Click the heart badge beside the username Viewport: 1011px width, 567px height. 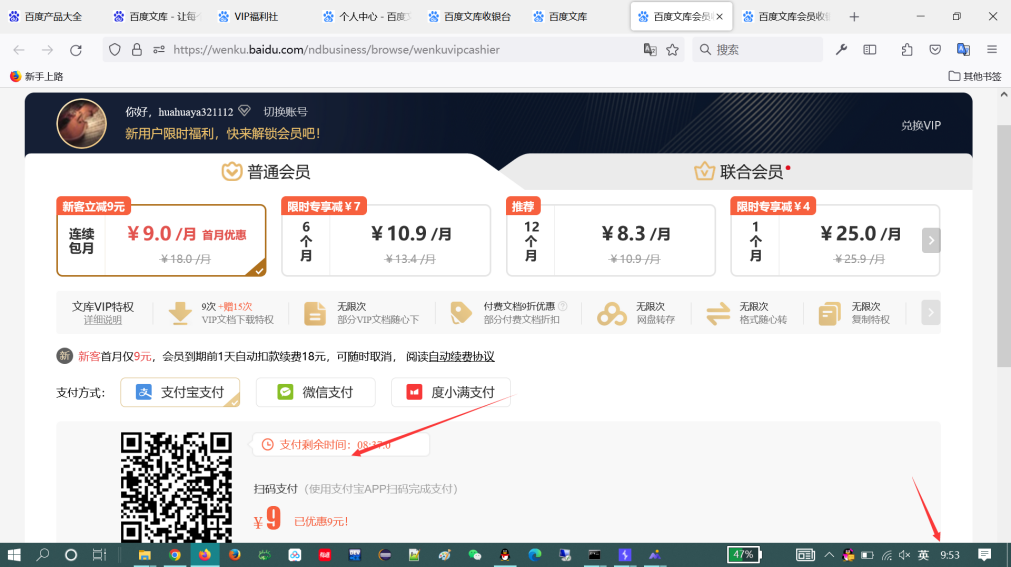tap(244, 111)
